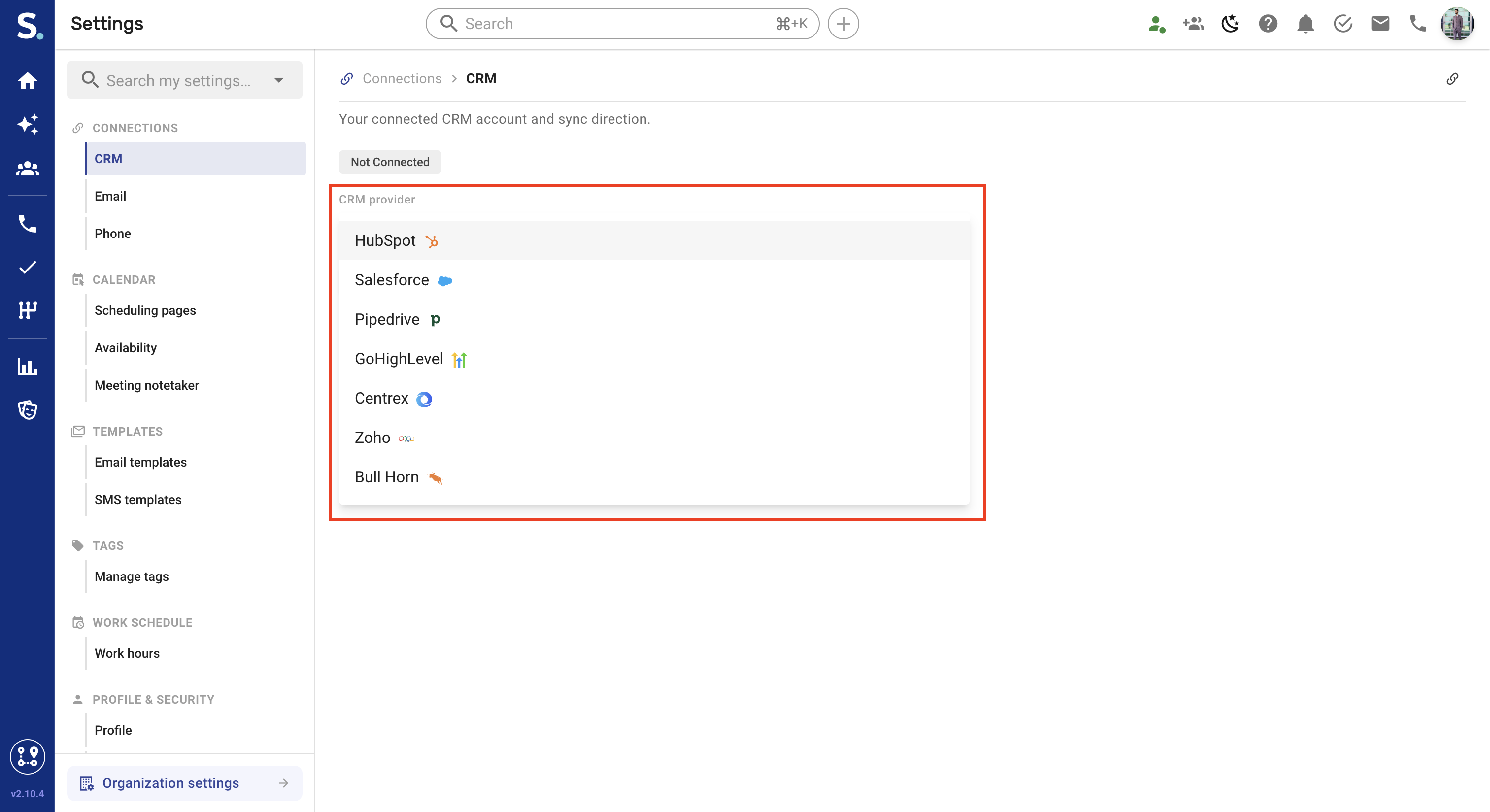
Task: Click the location route icon above version number
Action: tap(27, 756)
